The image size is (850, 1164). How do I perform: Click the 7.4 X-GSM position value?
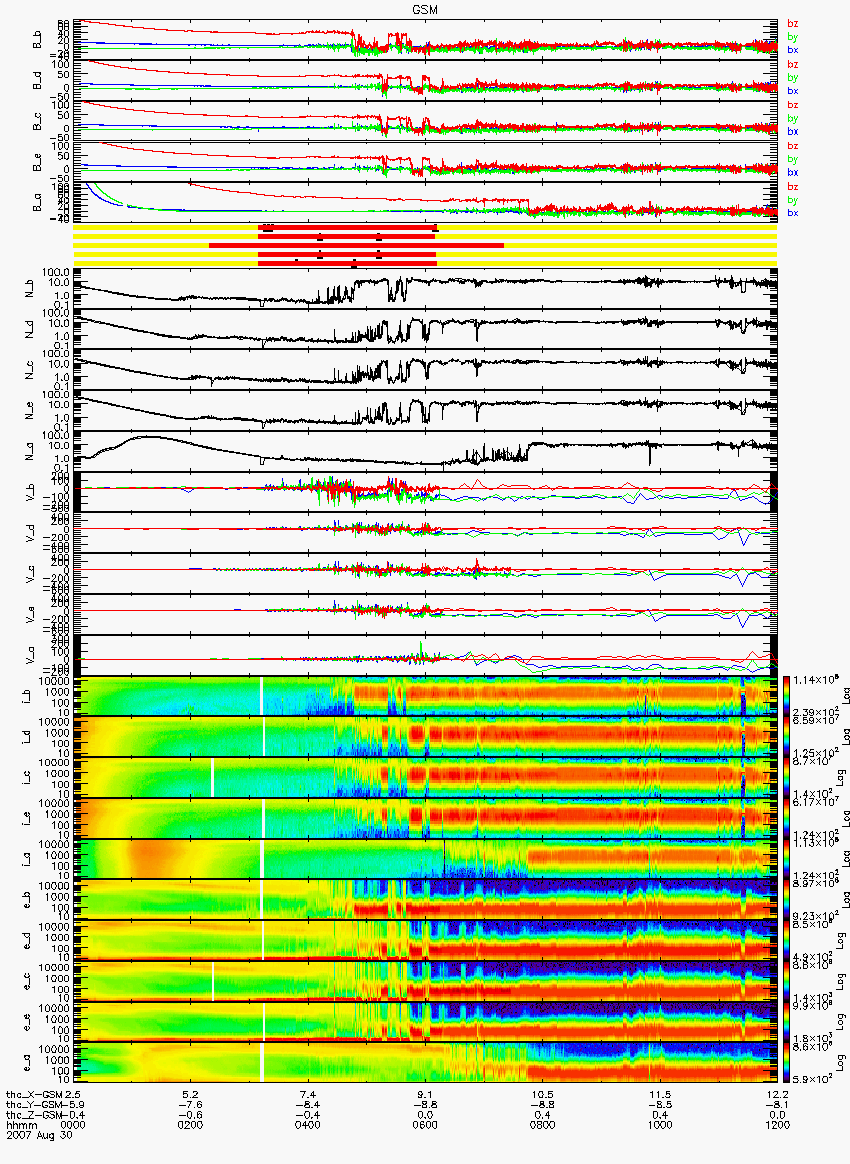coord(308,1095)
